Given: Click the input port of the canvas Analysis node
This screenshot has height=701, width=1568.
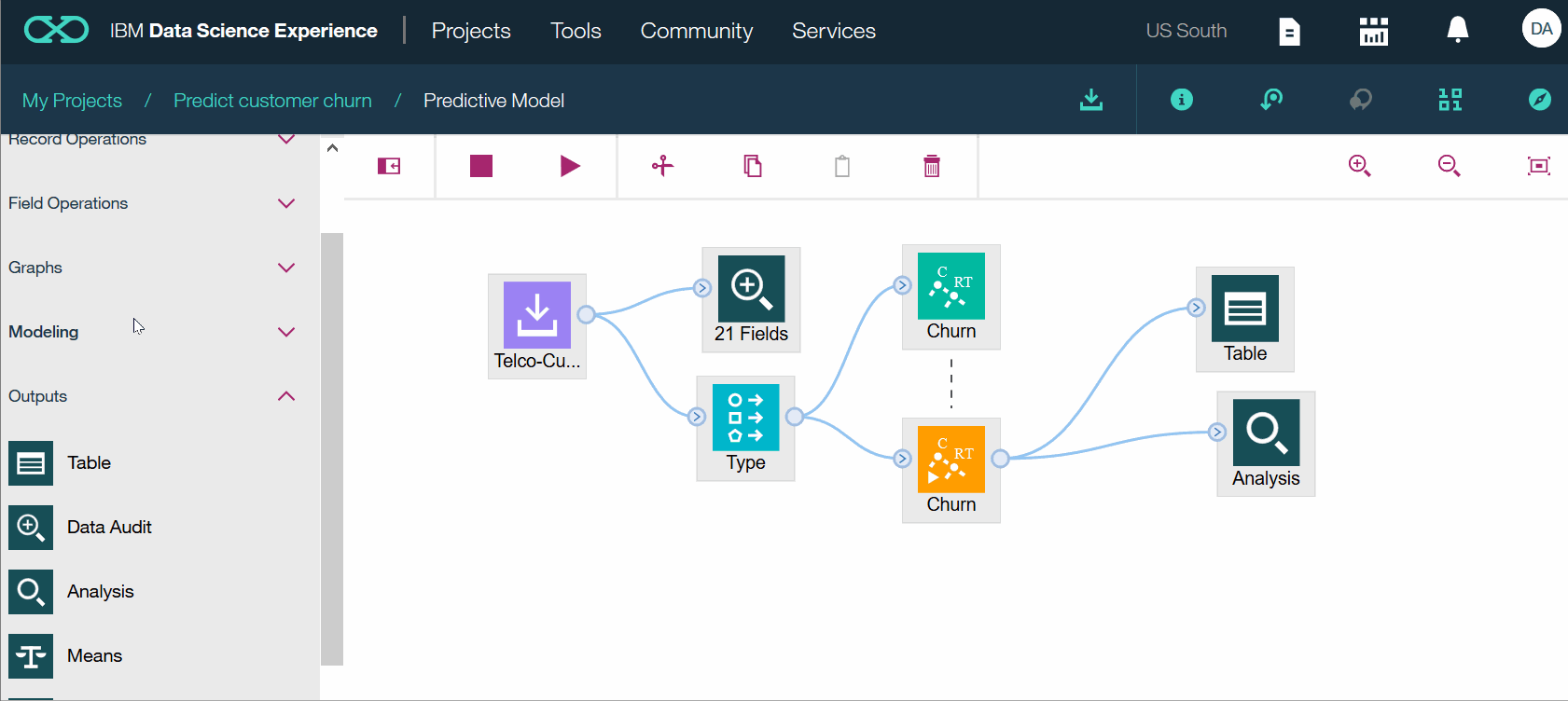Looking at the screenshot, I should pyautogui.click(x=1217, y=432).
